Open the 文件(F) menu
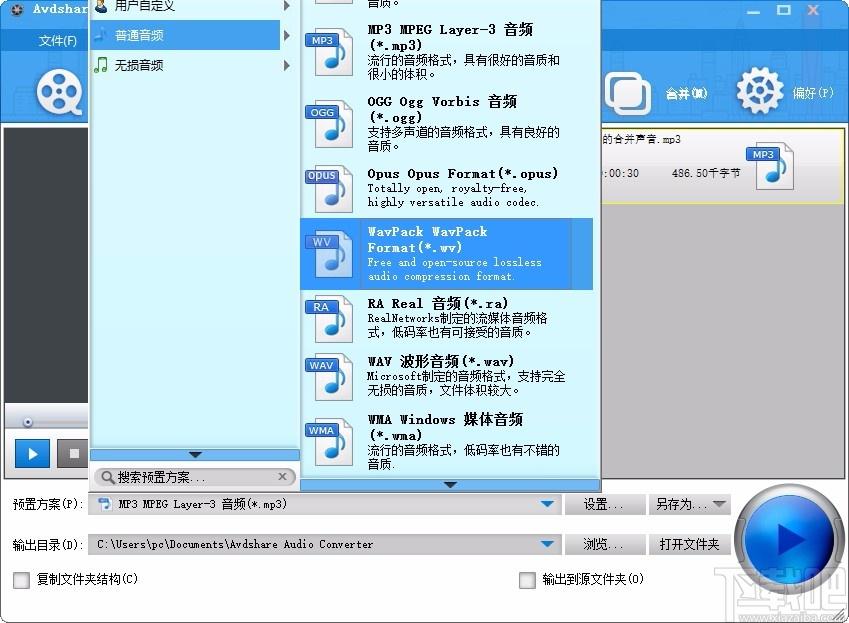 coord(57,41)
